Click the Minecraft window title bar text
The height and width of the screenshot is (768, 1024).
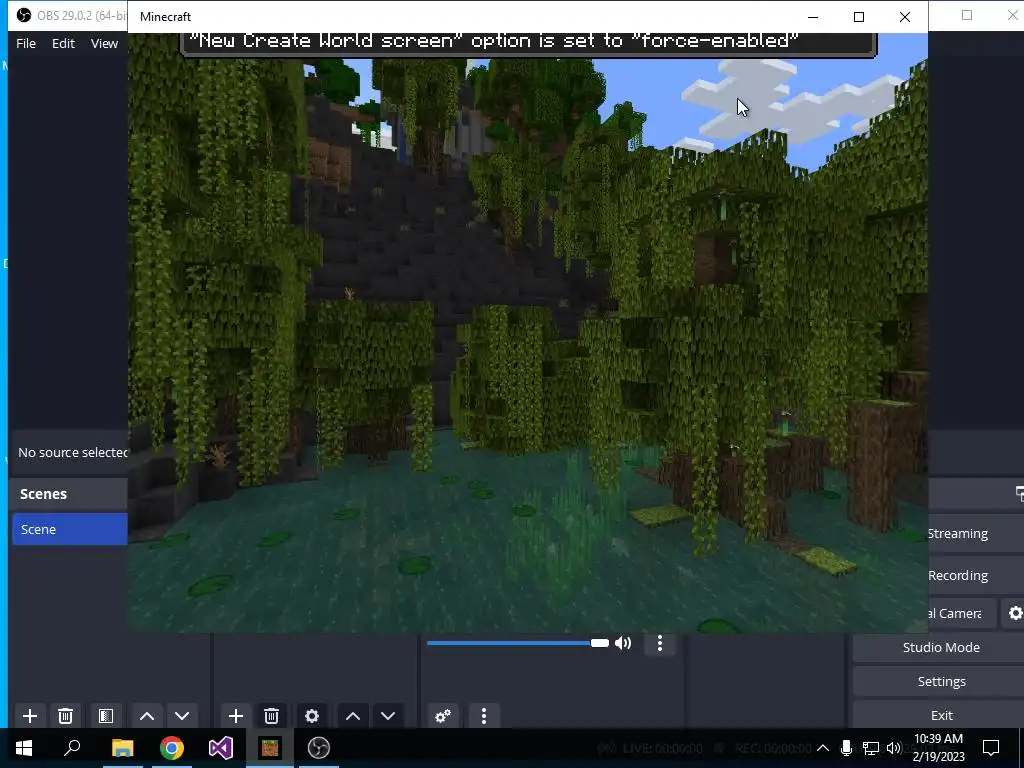tap(165, 17)
